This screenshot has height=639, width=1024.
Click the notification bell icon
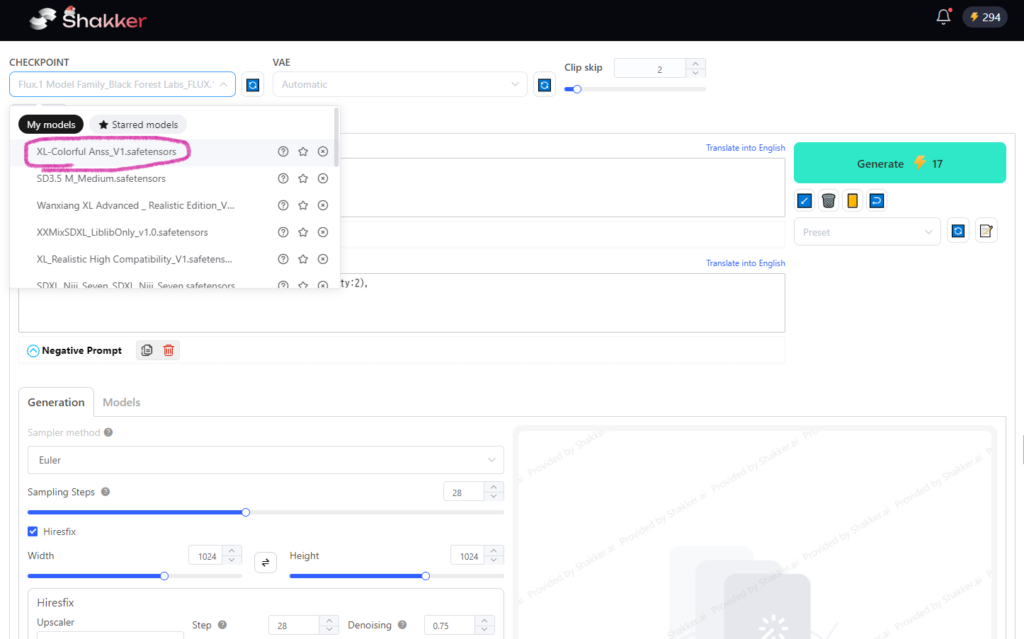pos(943,17)
